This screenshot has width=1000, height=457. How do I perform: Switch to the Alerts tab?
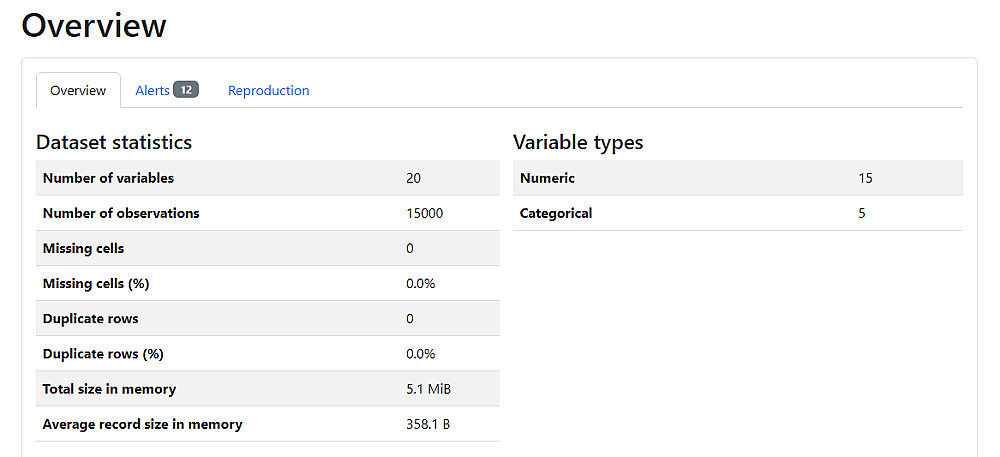(x=152, y=90)
